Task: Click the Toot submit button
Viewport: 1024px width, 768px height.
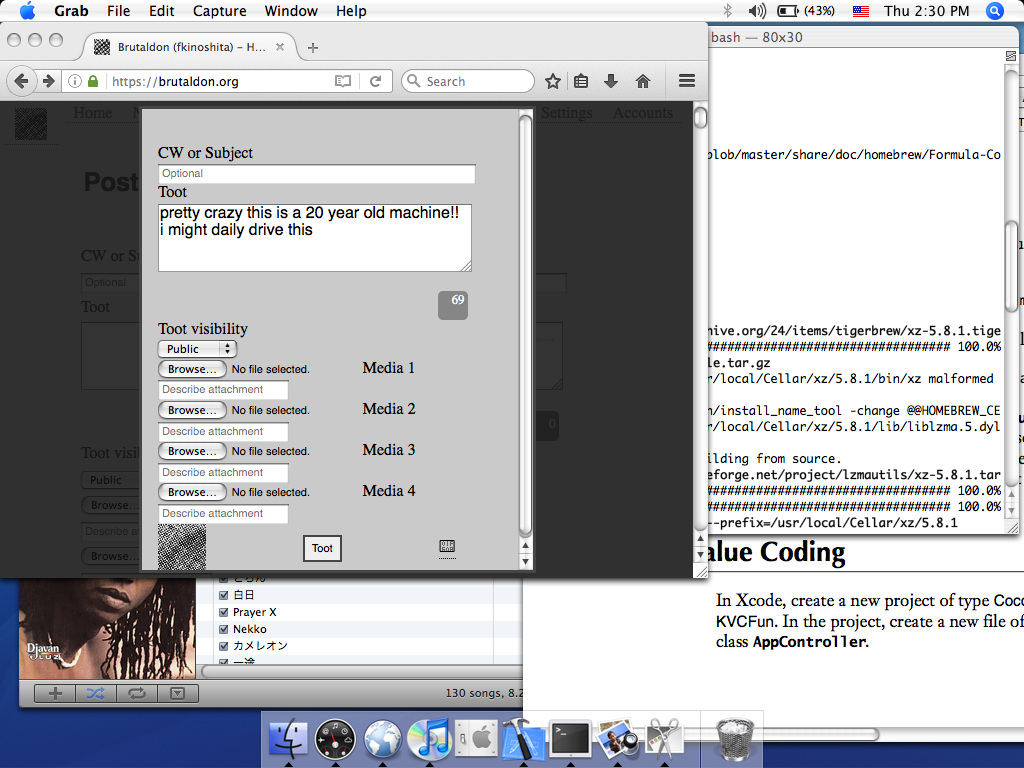Action: tap(322, 548)
